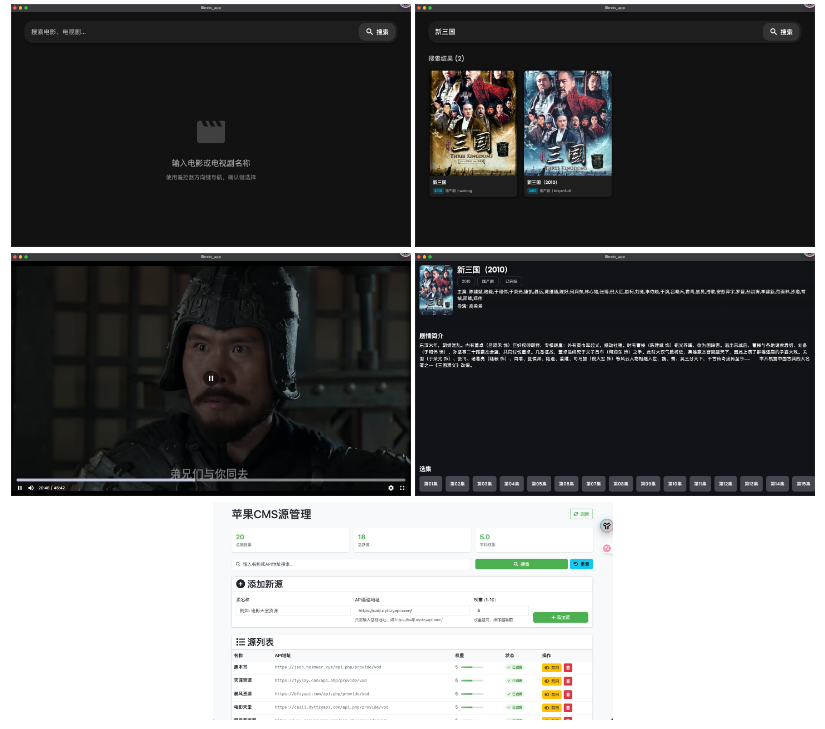Select episode 第10集

coord(675,484)
